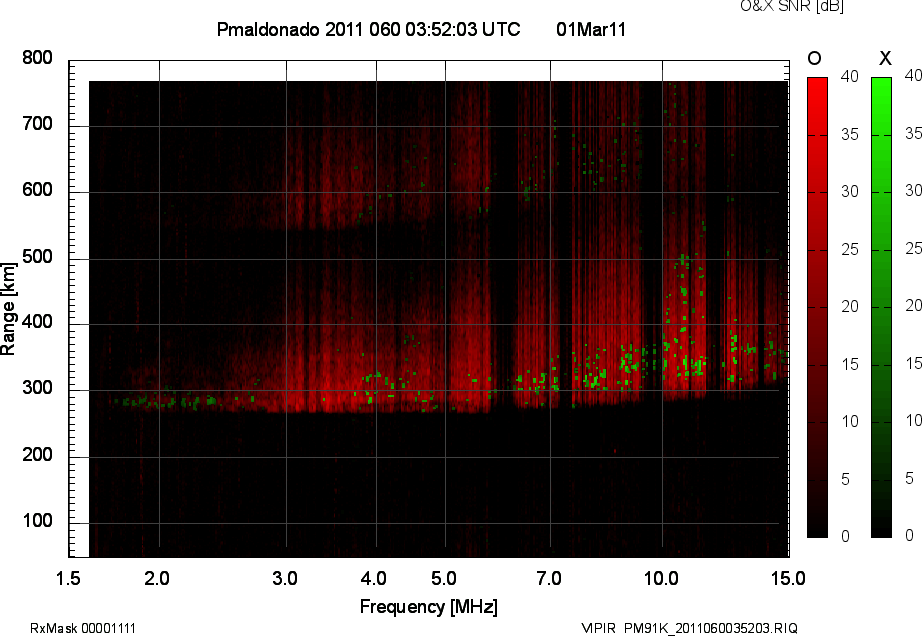
Task: Click the green X SNR color bar
Action: tap(881, 306)
